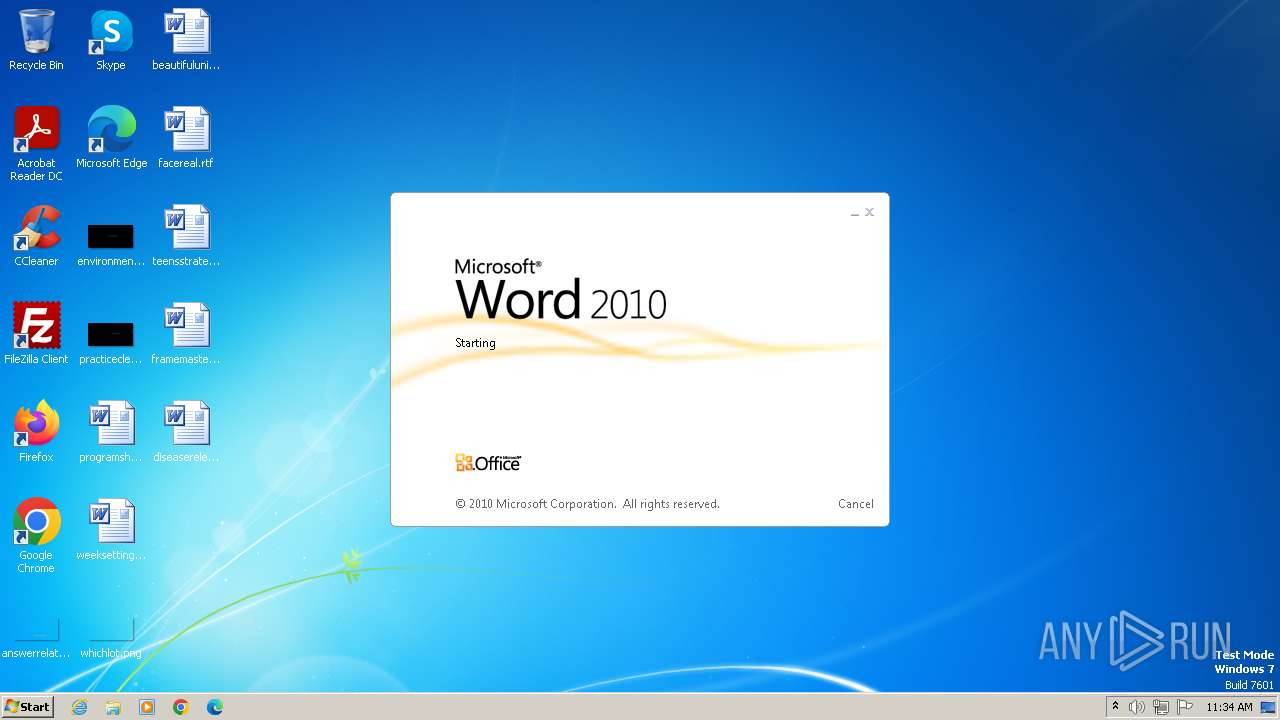The width and height of the screenshot is (1280, 720).
Task: Select the Acrobat Reader DC shortcut
Action: [36, 144]
